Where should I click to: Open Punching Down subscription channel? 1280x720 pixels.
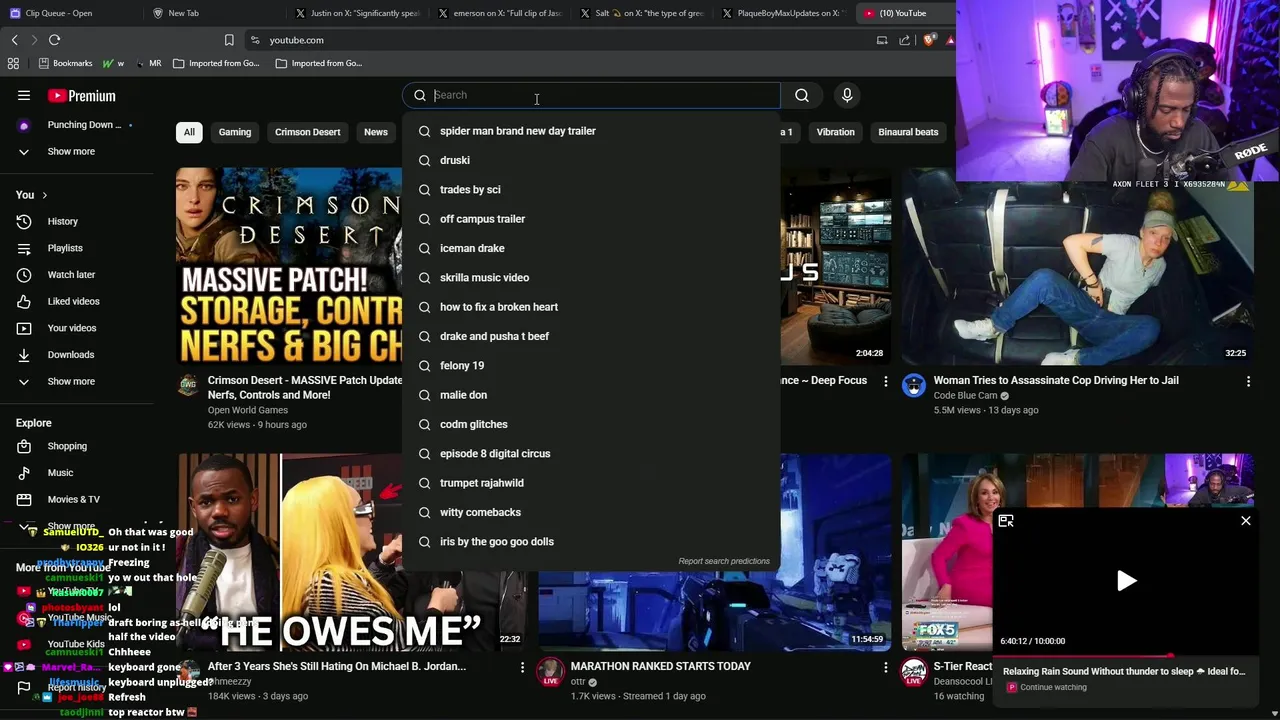[x=84, y=125]
